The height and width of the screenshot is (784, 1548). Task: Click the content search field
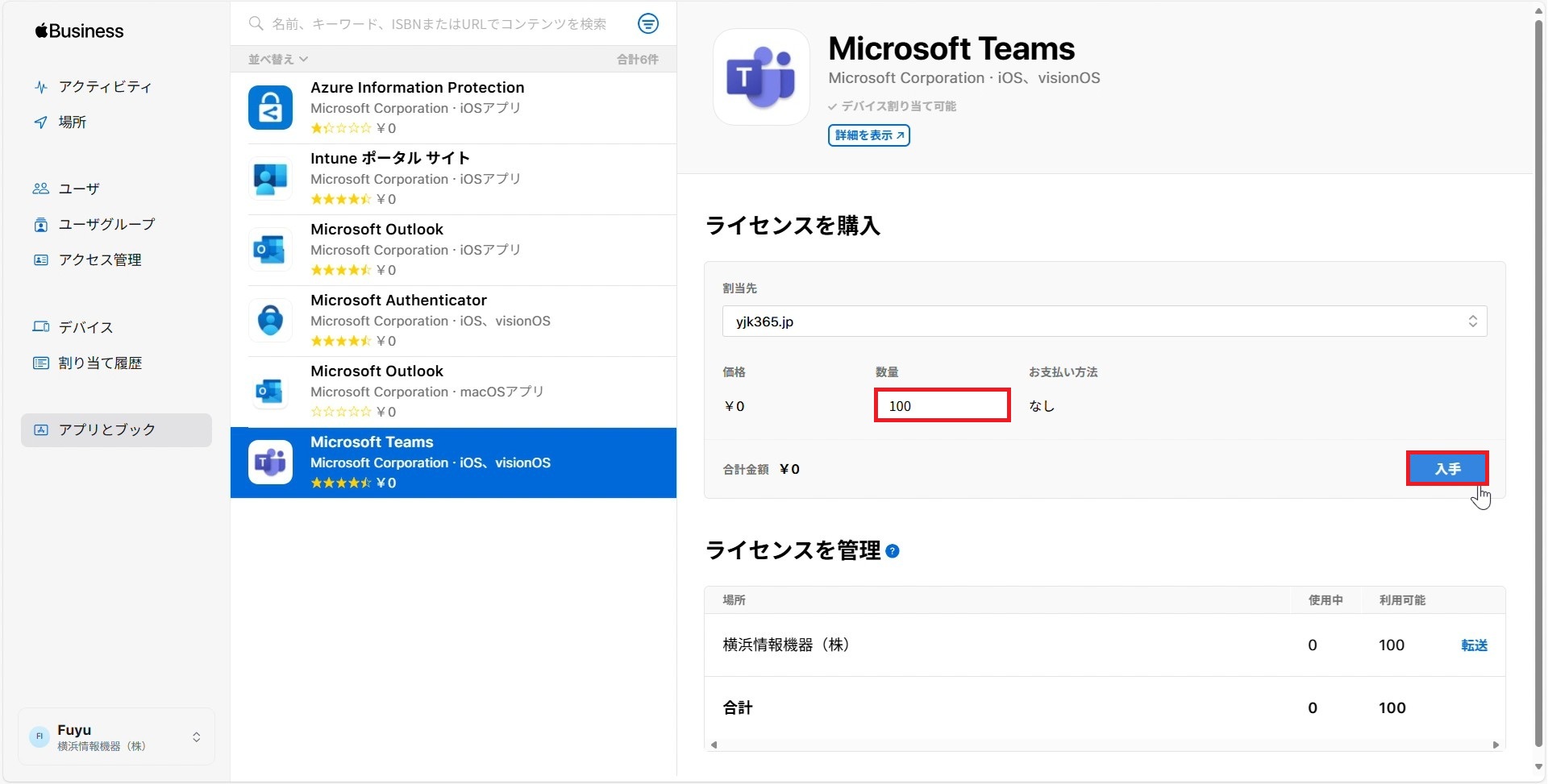click(439, 24)
